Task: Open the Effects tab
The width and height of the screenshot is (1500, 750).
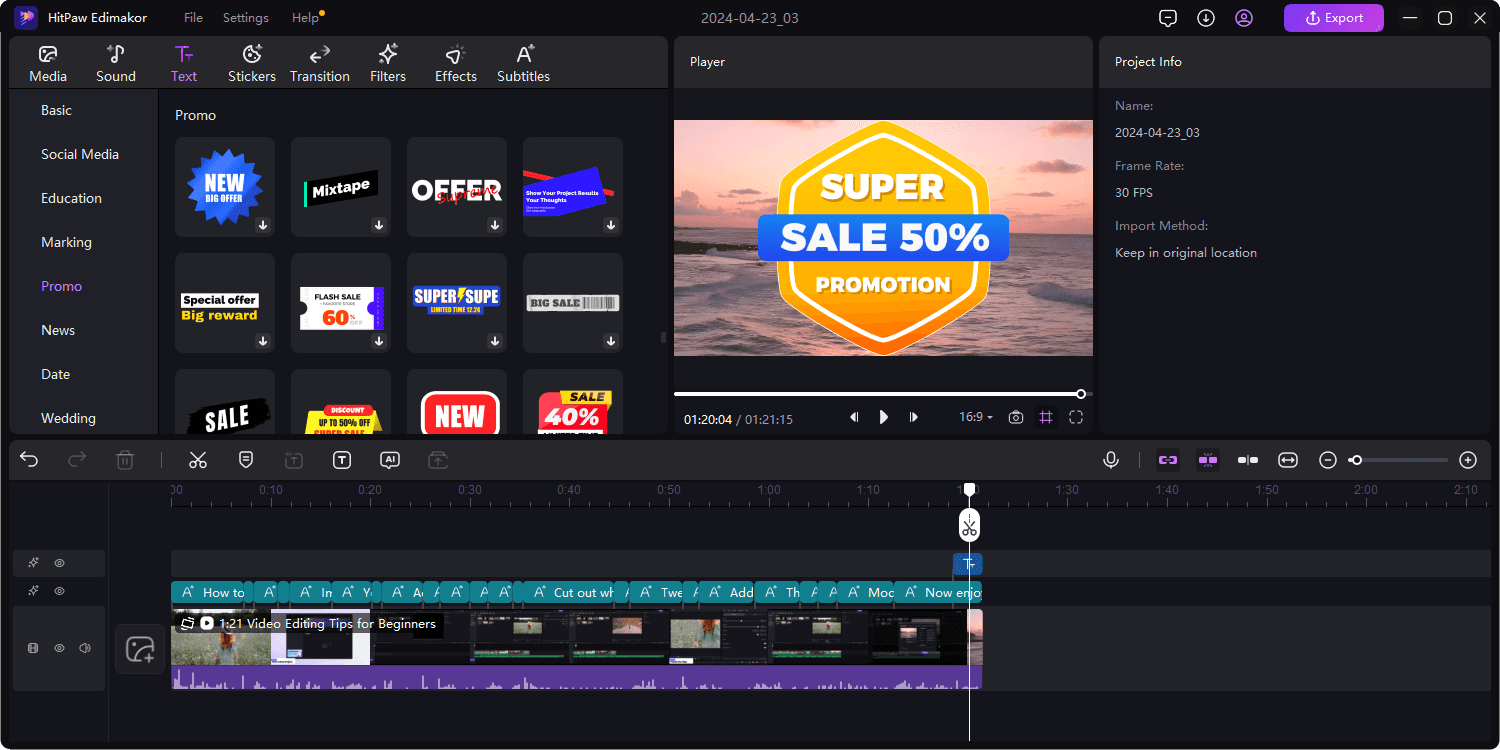Action: coord(456,64)
